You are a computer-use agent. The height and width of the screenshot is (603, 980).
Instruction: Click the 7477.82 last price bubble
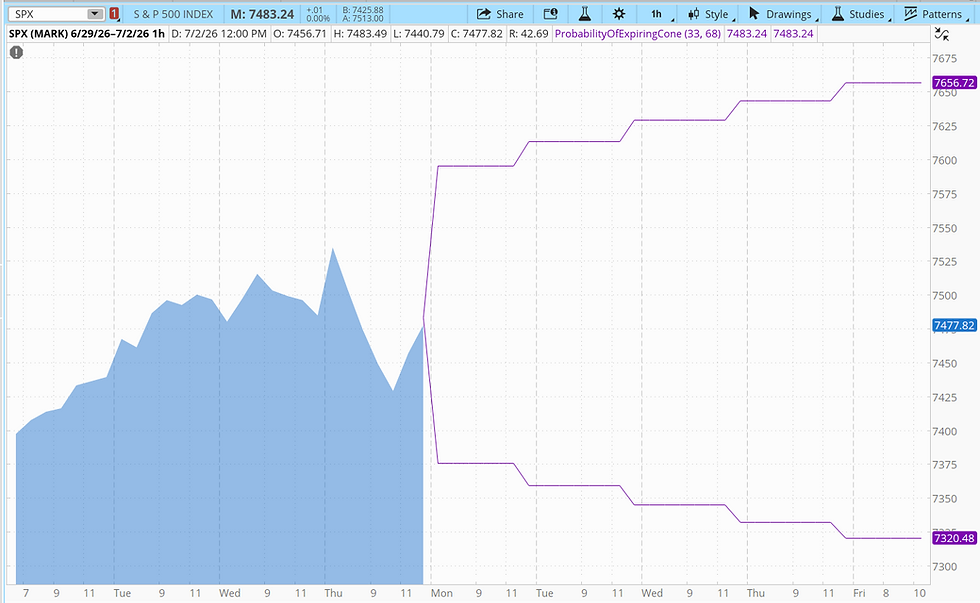(954, 325)
